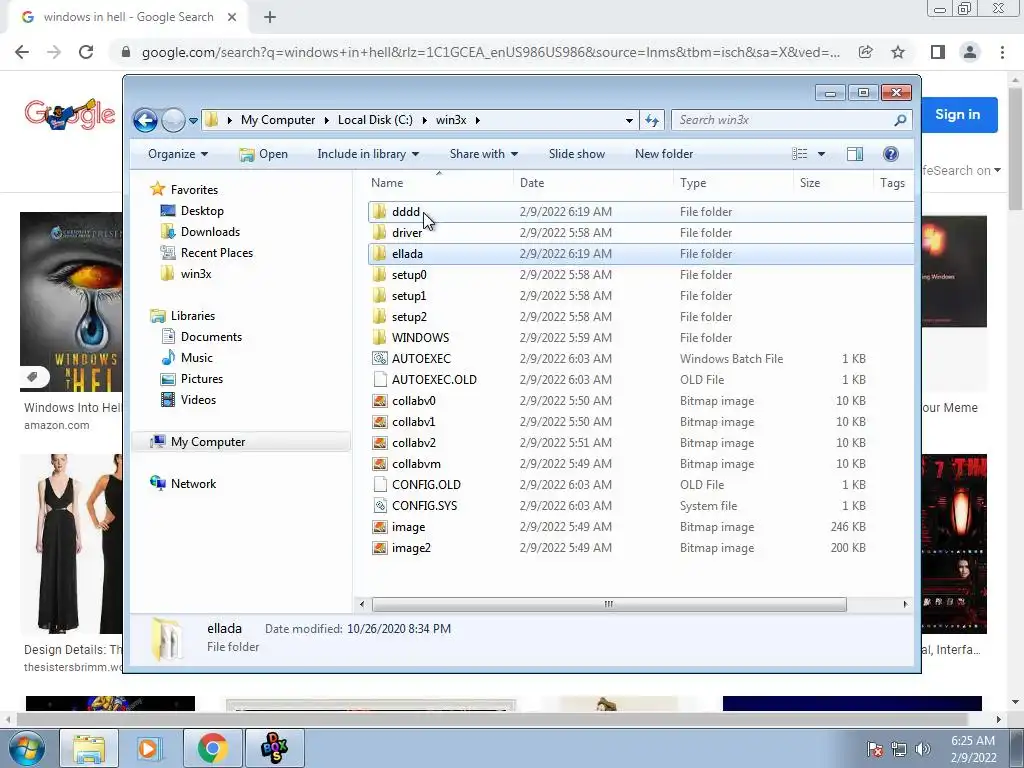The width and height of the screenshot is (1024, 768).
Task: Expand arrow after win3x breadcrumb
Action: tap(478, 120)
